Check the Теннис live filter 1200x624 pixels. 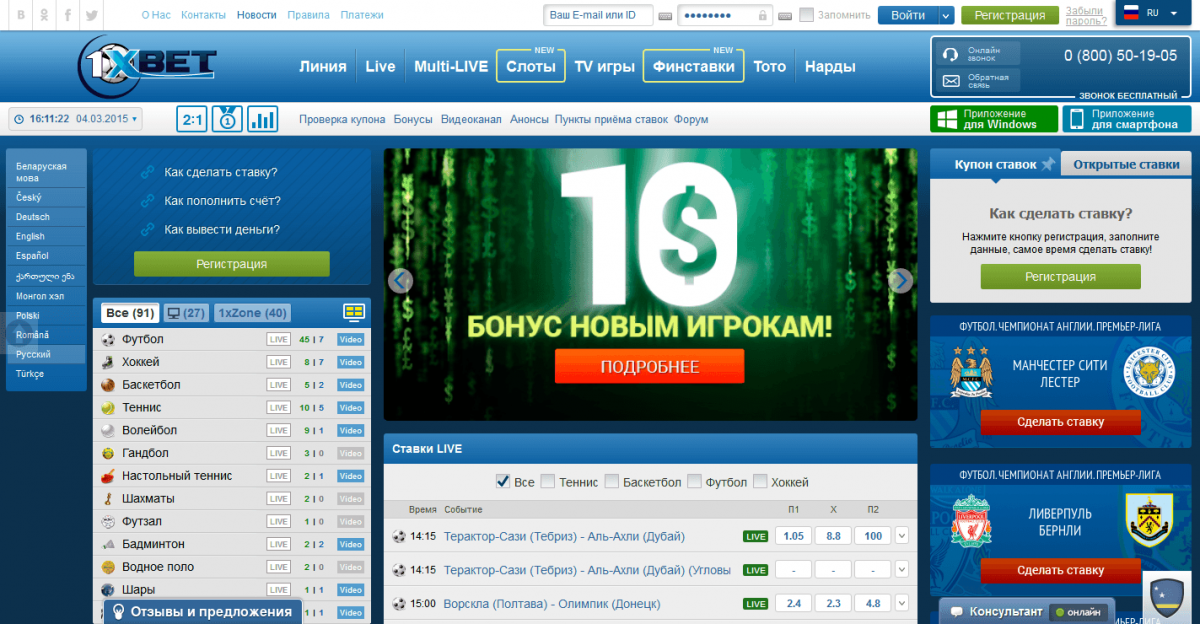point(547,481)
